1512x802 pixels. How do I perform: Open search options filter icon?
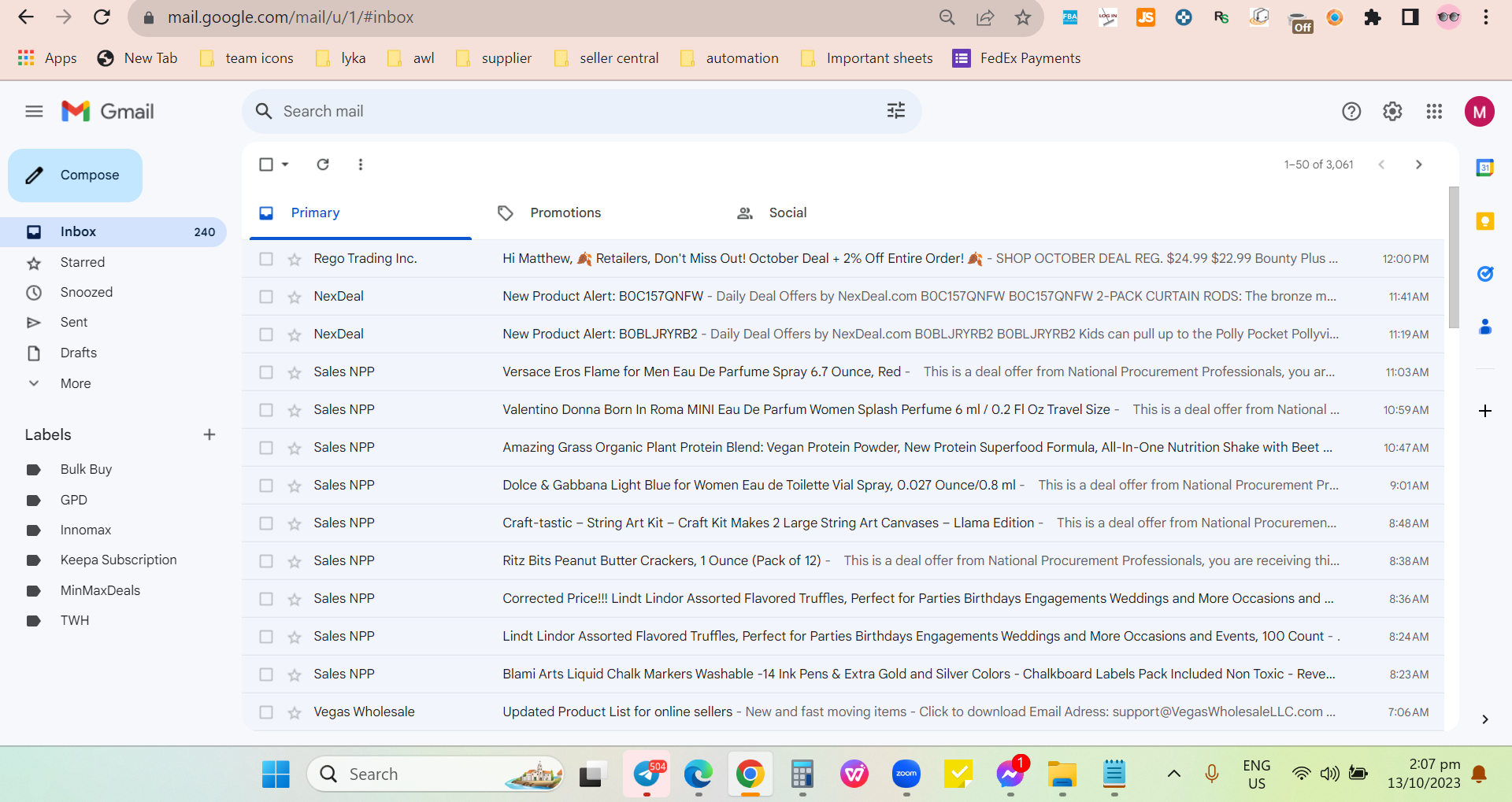coord(895,111)
